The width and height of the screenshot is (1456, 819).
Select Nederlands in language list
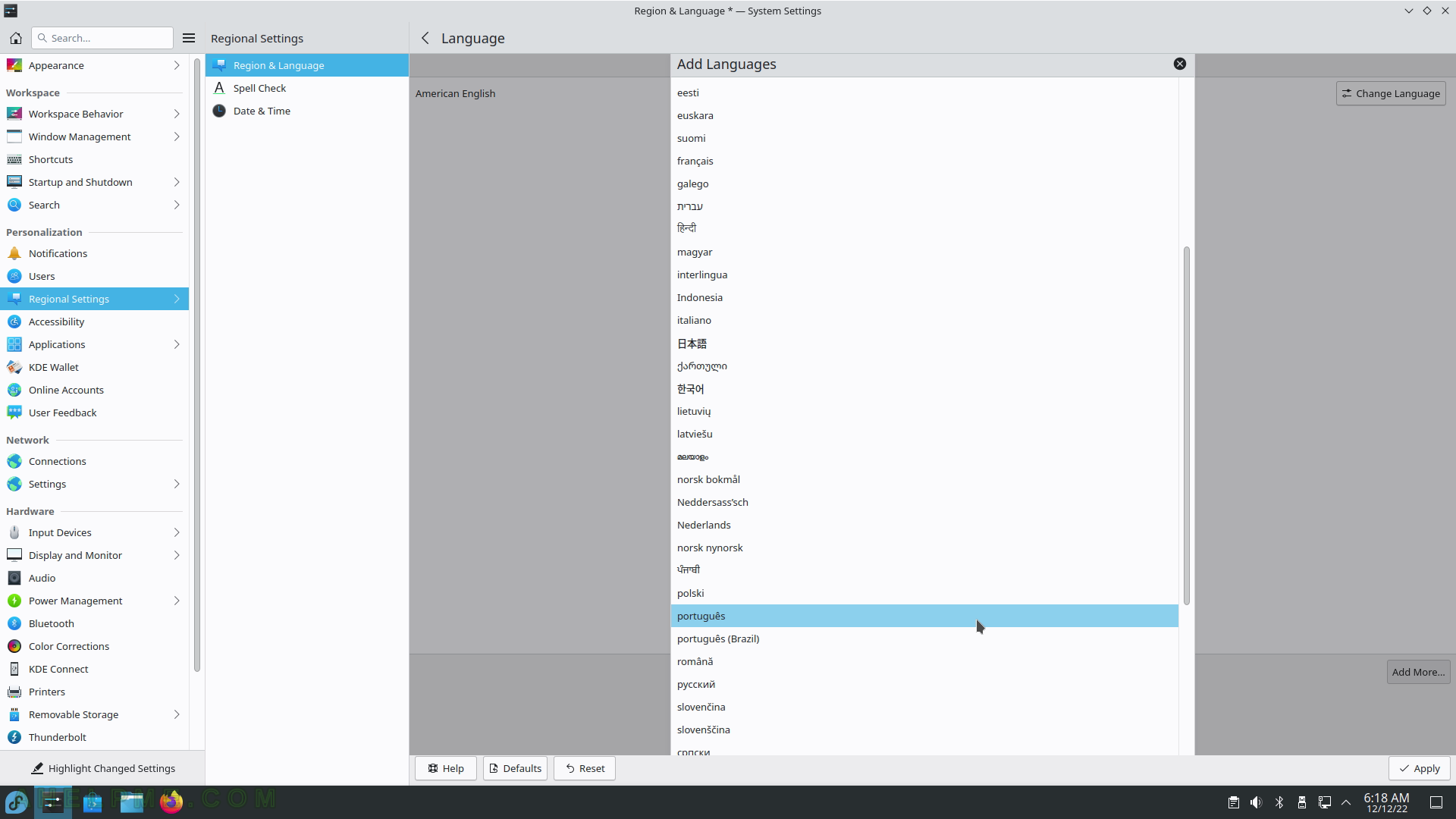click(x=924, y=525)
